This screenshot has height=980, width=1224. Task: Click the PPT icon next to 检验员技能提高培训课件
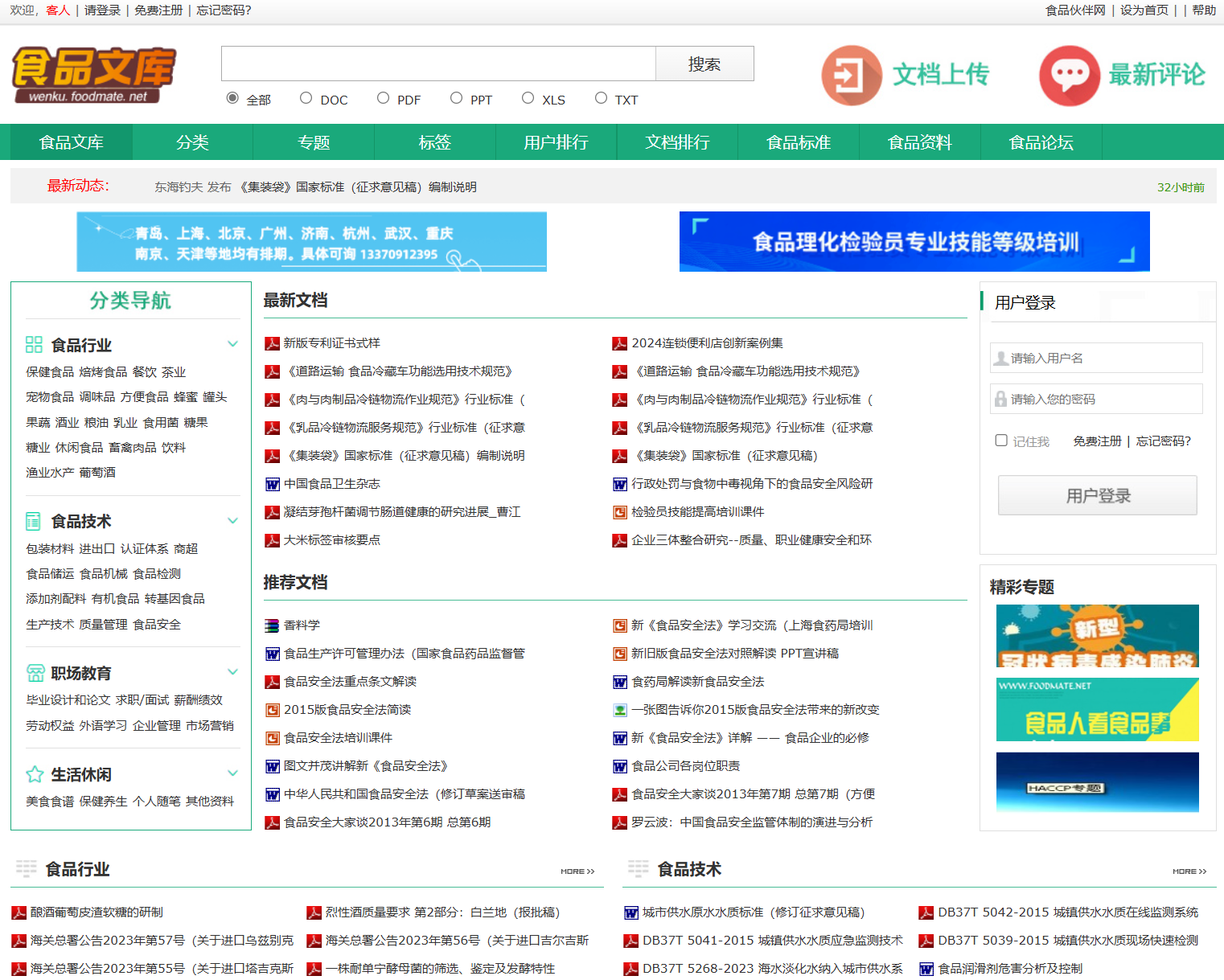[x=620, y=512]
